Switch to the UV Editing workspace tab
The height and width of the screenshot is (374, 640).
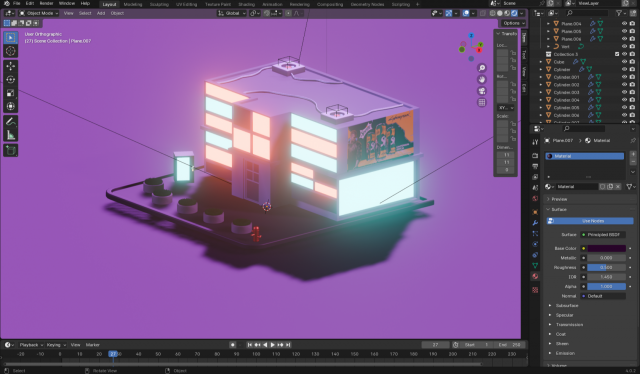(186, 4)
